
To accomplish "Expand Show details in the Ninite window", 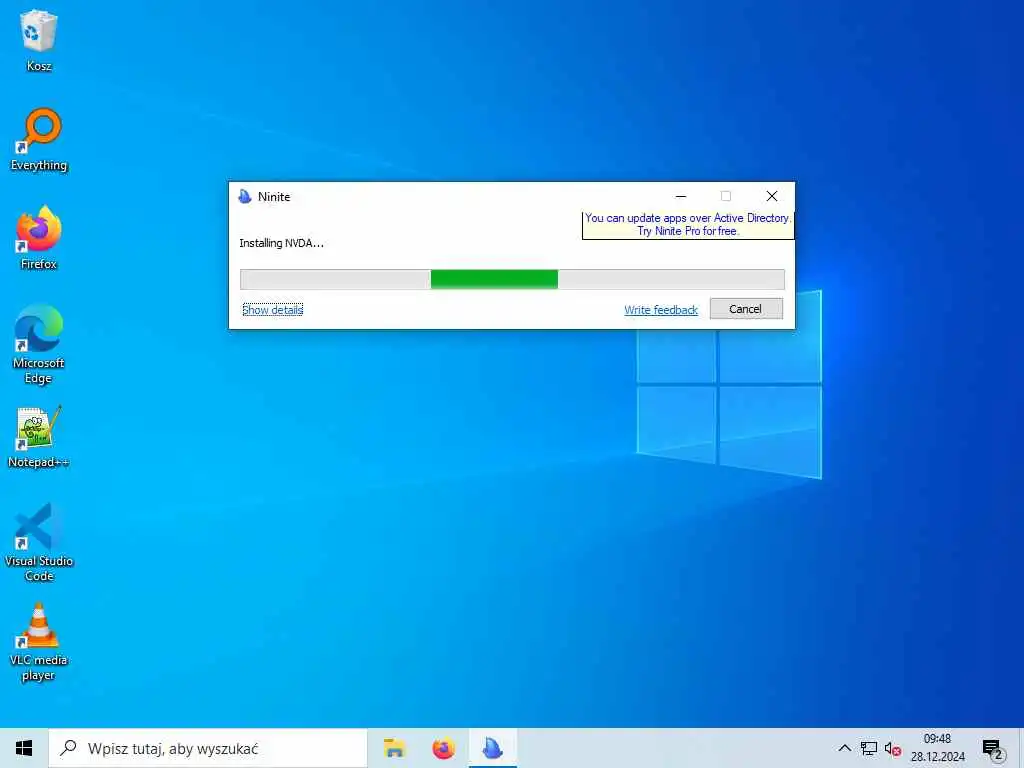I will pyautogui.click(x=272, y=310).
